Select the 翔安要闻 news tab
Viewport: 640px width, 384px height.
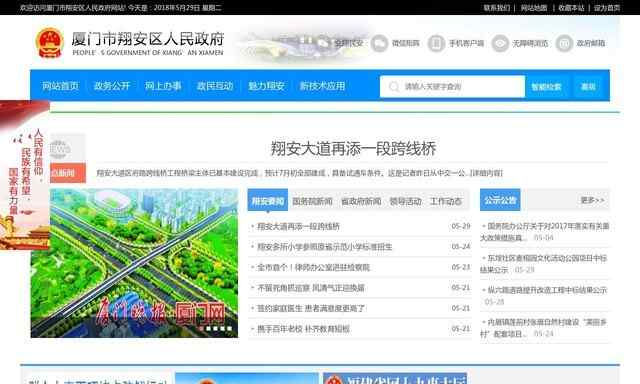(x=268, y=200)
